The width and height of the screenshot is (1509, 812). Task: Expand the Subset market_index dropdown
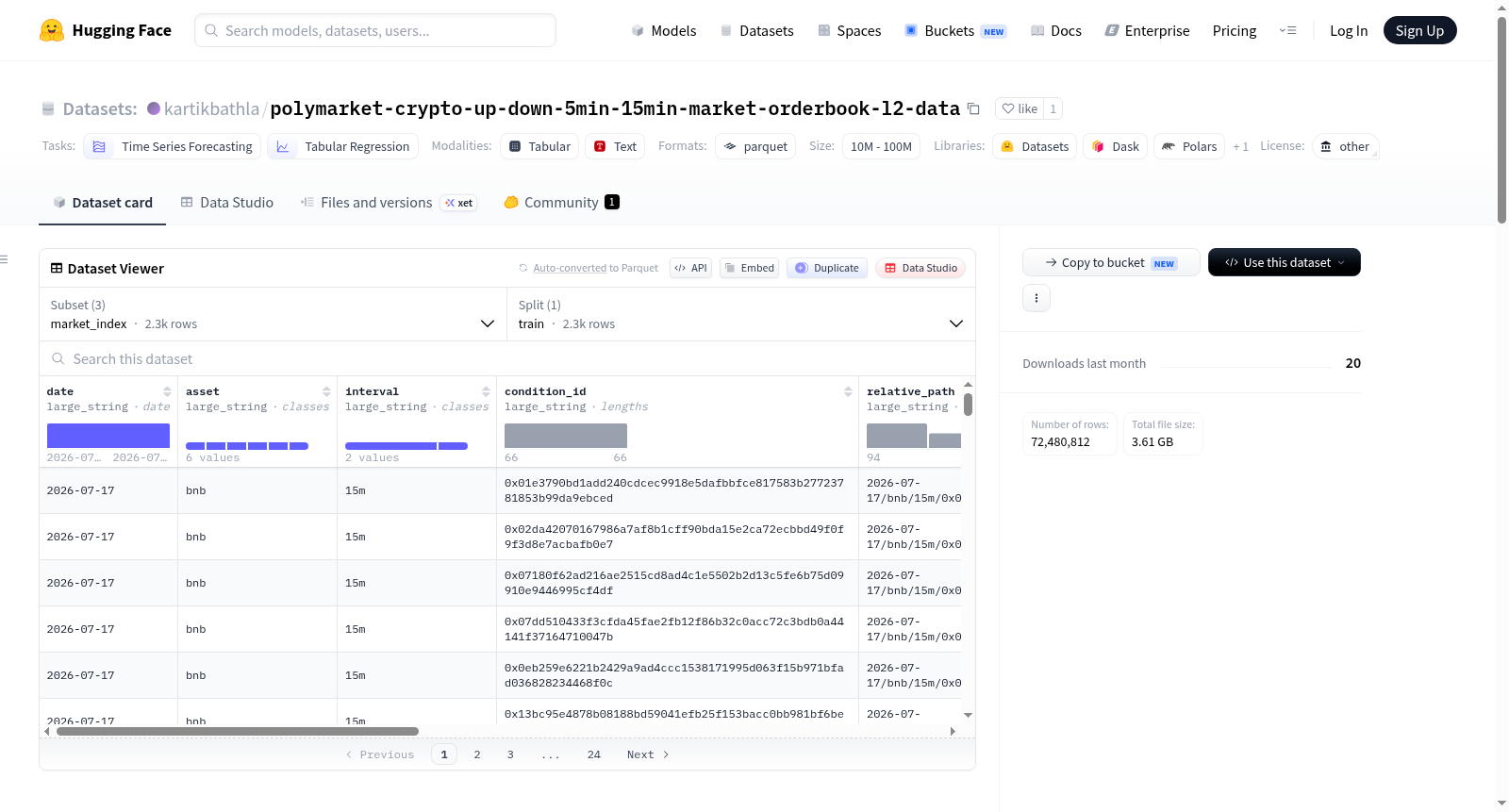(x=273, y=314)
